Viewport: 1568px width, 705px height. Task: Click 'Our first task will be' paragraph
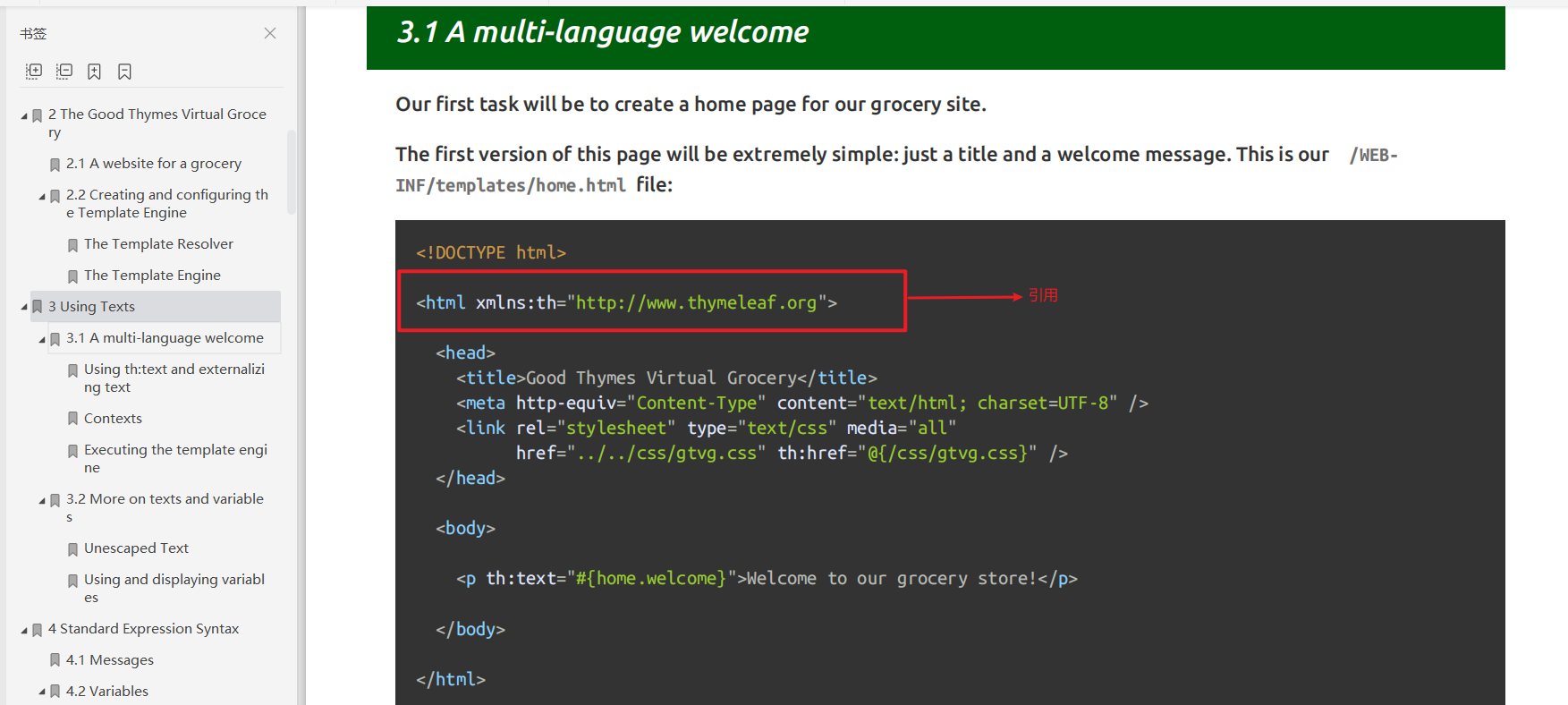tap(691, 104)
